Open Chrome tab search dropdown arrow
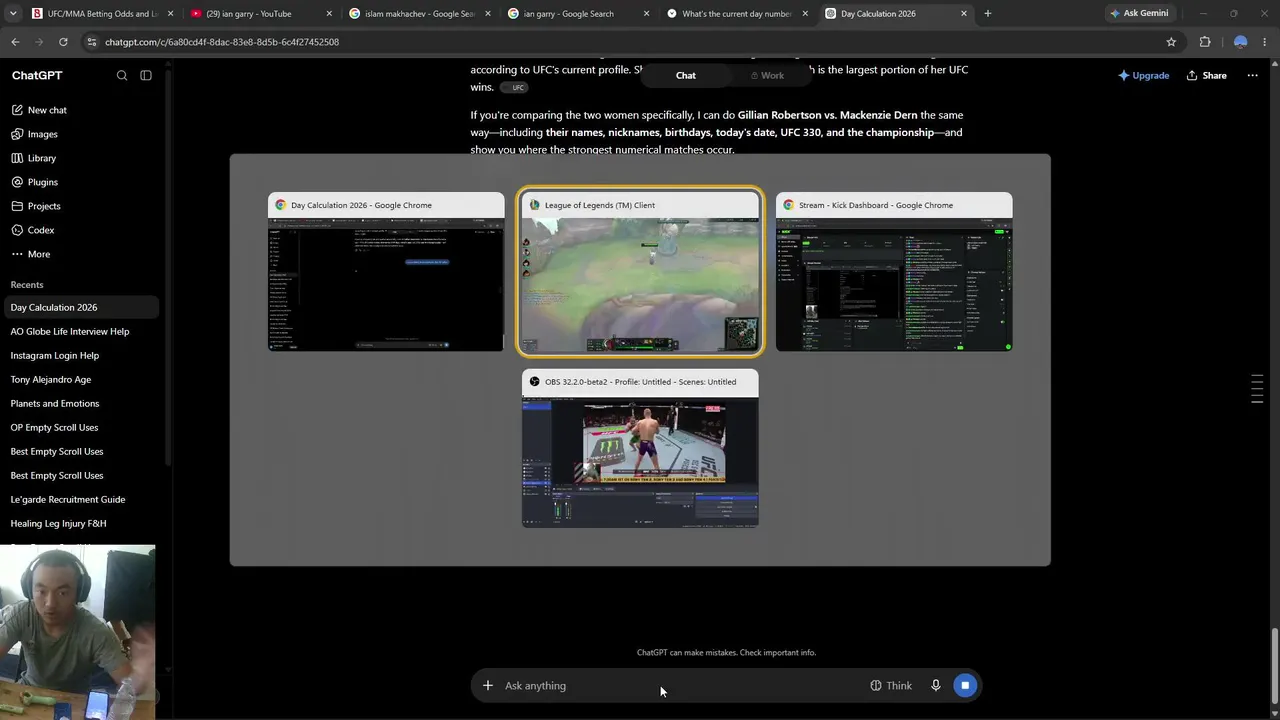 12,13
